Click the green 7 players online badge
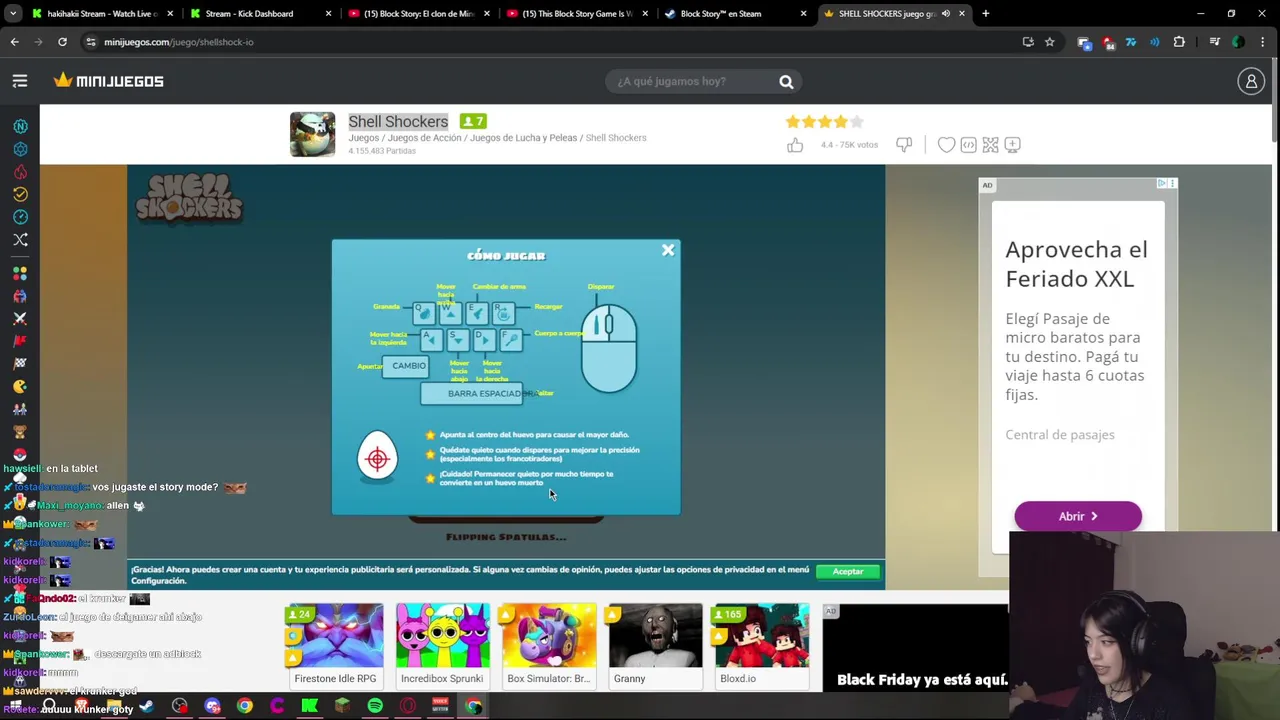Viewport: 1280px width, 720px height. (473, 121)
